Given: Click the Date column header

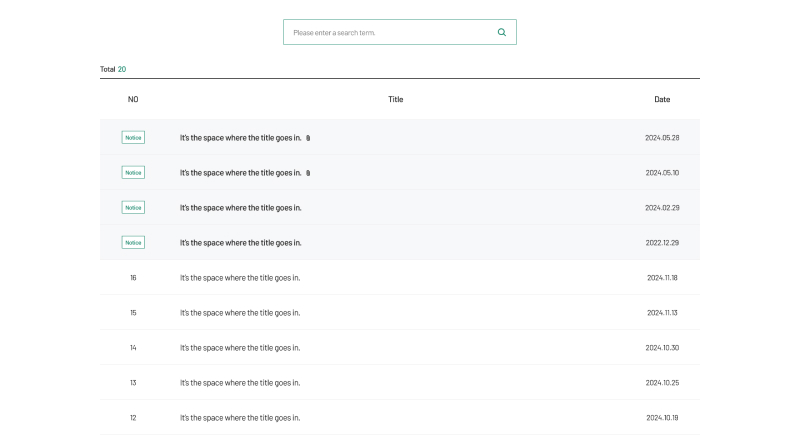Looking at the screenshot, I should pos(662,99).
